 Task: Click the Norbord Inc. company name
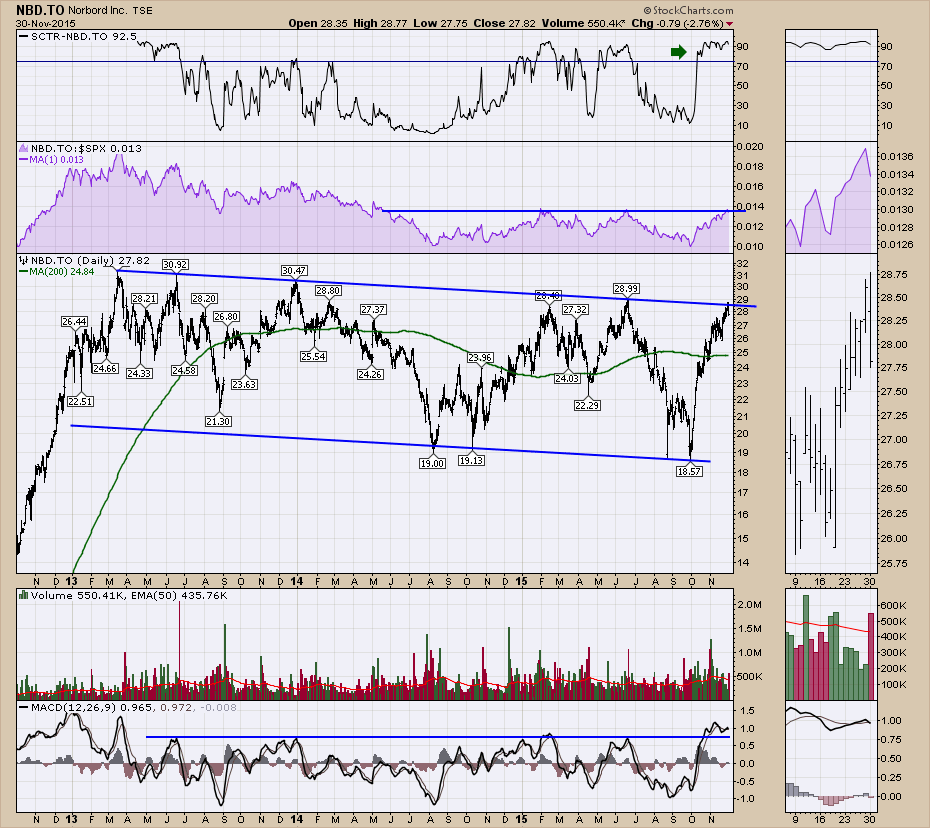[98, 10]
